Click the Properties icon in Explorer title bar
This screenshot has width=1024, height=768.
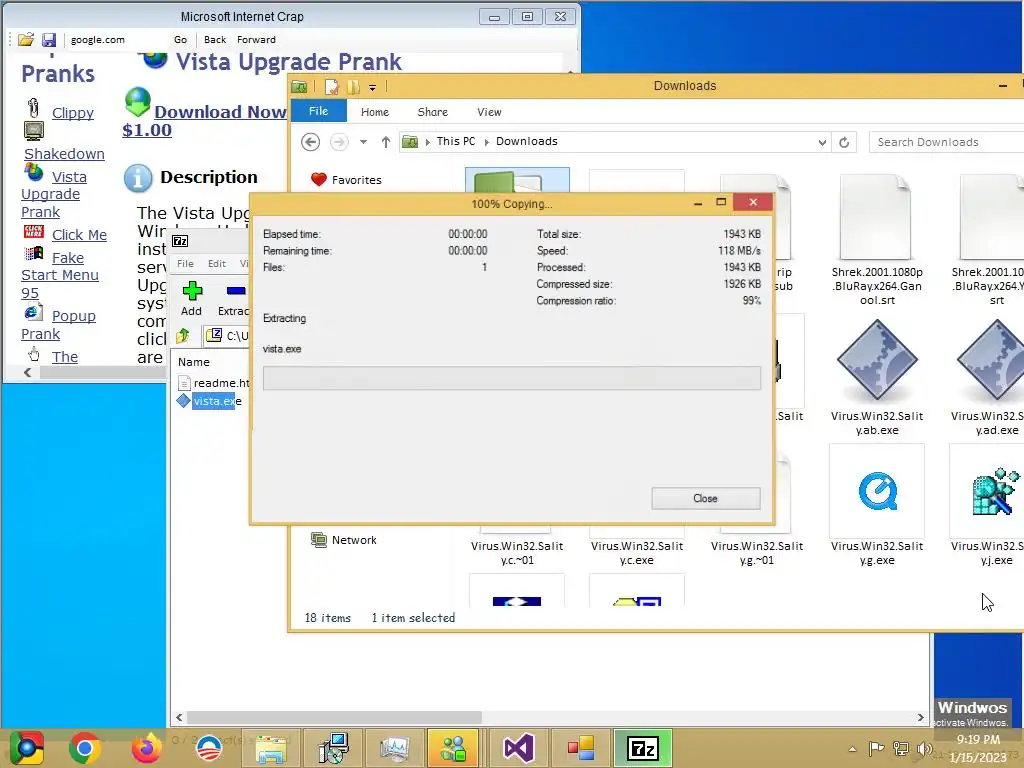[332, 86]
